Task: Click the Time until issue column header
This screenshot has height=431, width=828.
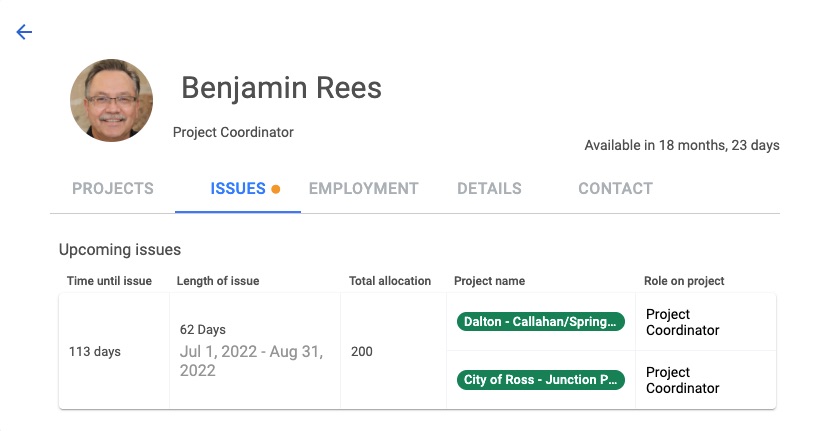Action: 109,281
